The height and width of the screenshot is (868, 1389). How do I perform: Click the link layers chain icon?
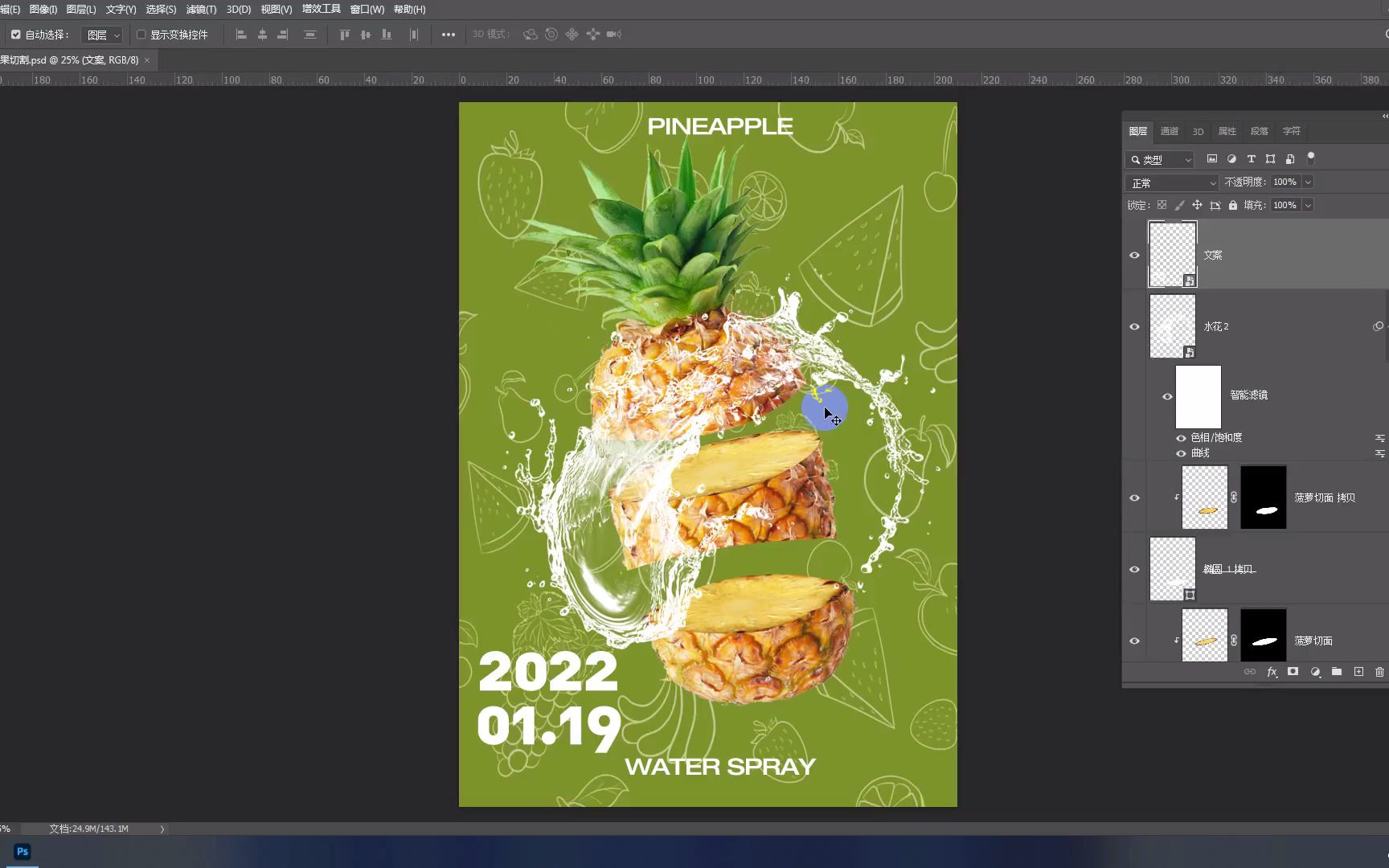(x=1249, y=672)
